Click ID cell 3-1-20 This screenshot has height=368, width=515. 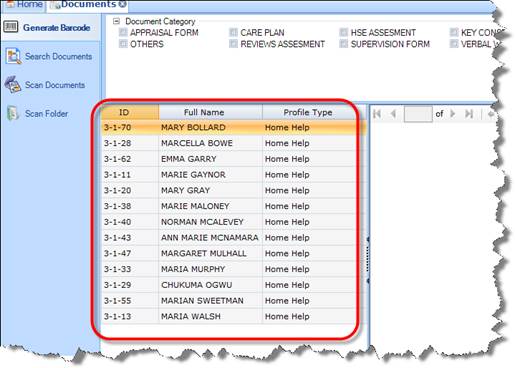coord(130,190)
